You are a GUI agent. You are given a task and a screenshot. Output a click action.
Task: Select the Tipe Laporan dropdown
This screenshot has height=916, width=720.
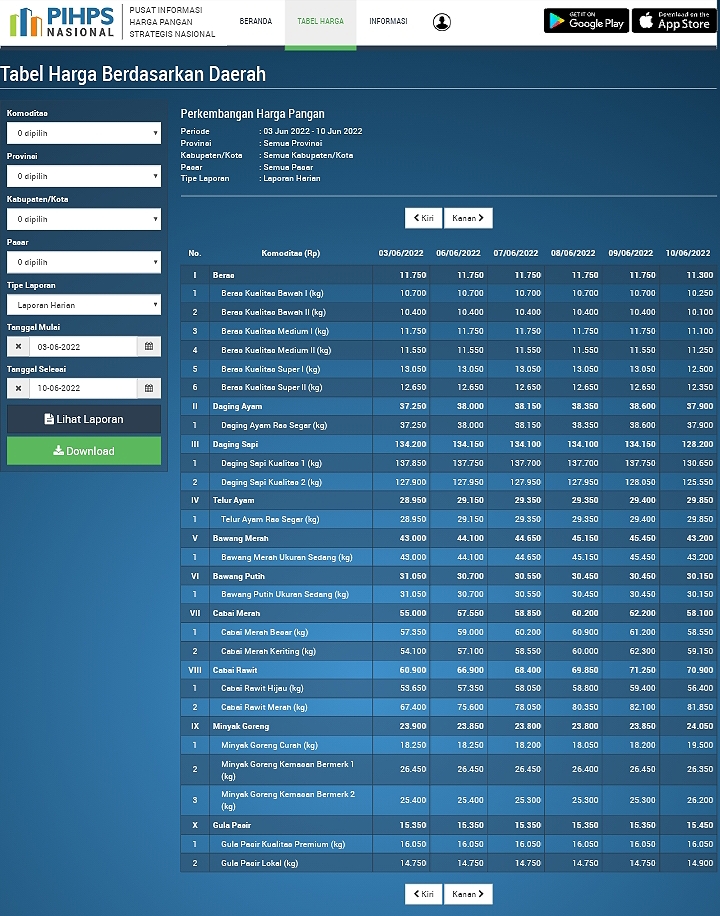[x=84, y=305]
